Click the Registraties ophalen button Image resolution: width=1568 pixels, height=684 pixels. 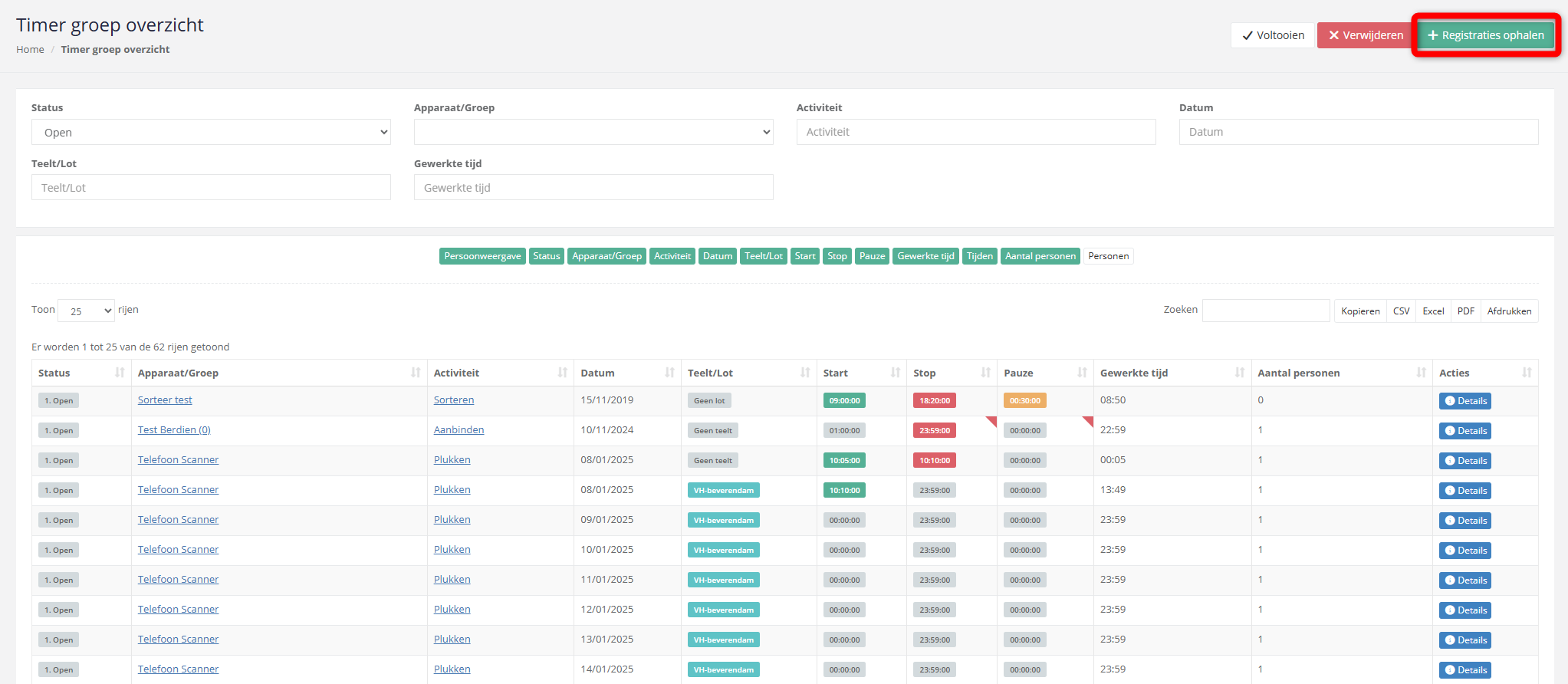click(1486, 35)
